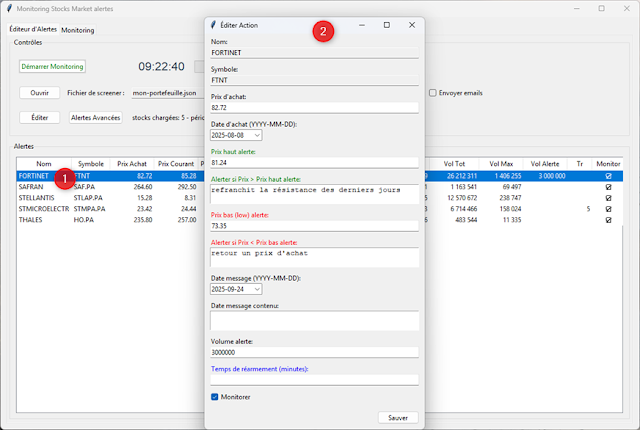Switch to the Monitoring tab
Screen dimensions: 640x430
78,30
